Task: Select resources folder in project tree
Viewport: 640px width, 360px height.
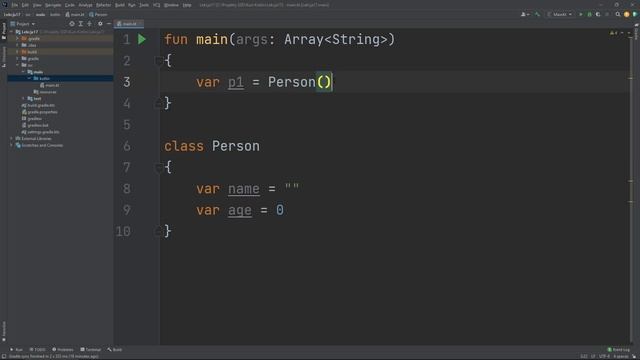Action: point(45,92)
